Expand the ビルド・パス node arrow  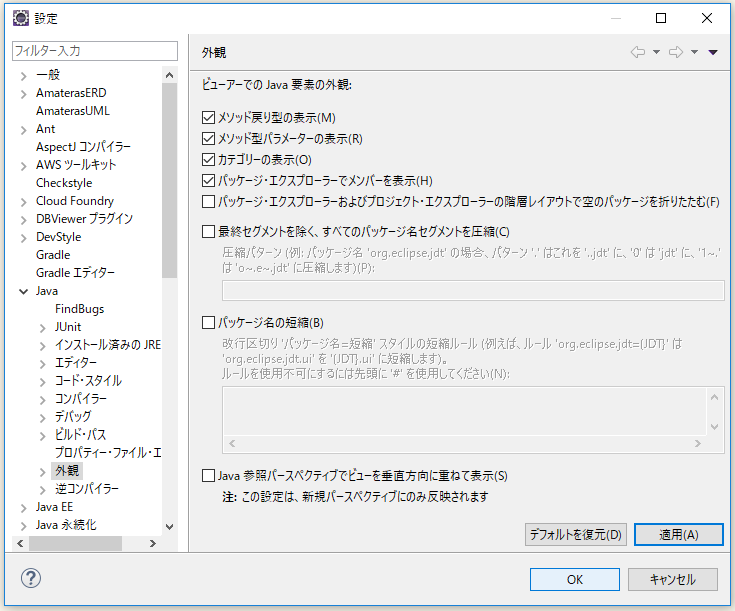(43, 436)
